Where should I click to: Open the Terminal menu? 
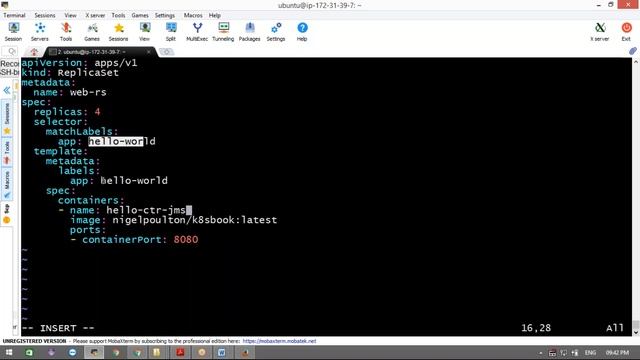point(14,15)
